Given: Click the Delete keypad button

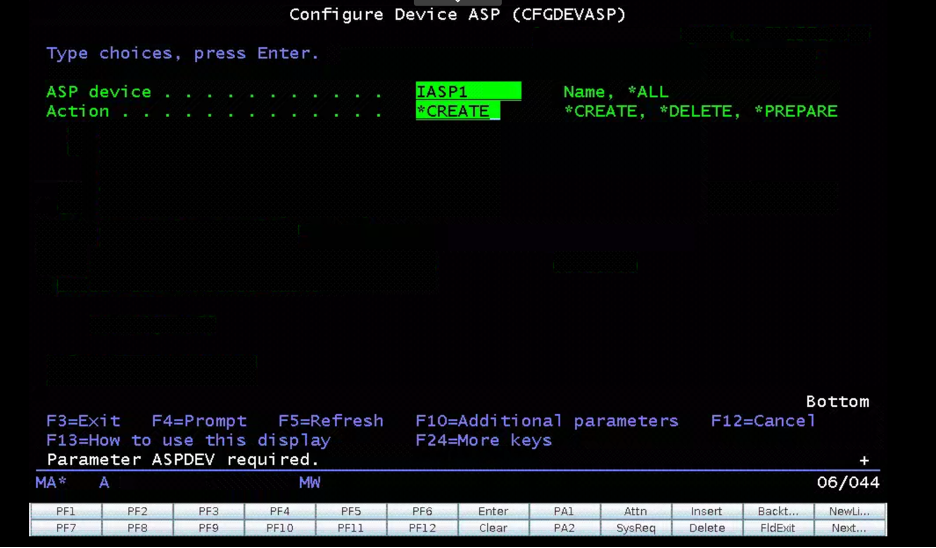Looking at the screenshot, I should [707, 528].
